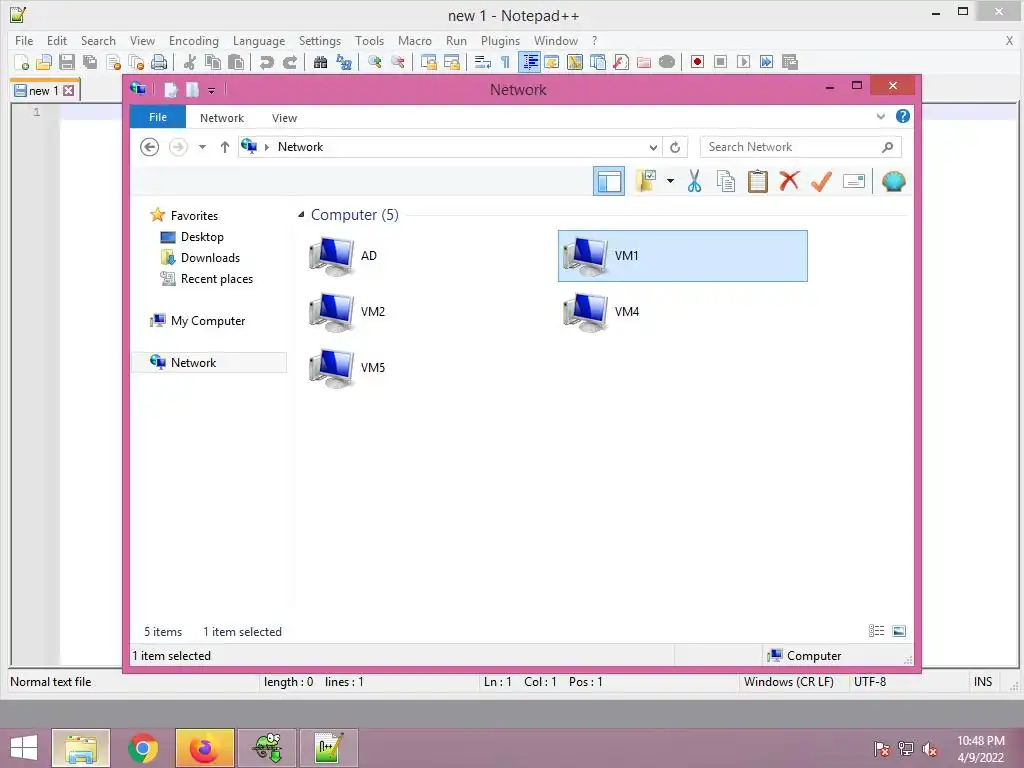Go up one level in explorer
This screenshot has width=1024, height=768.
point(225,147)
